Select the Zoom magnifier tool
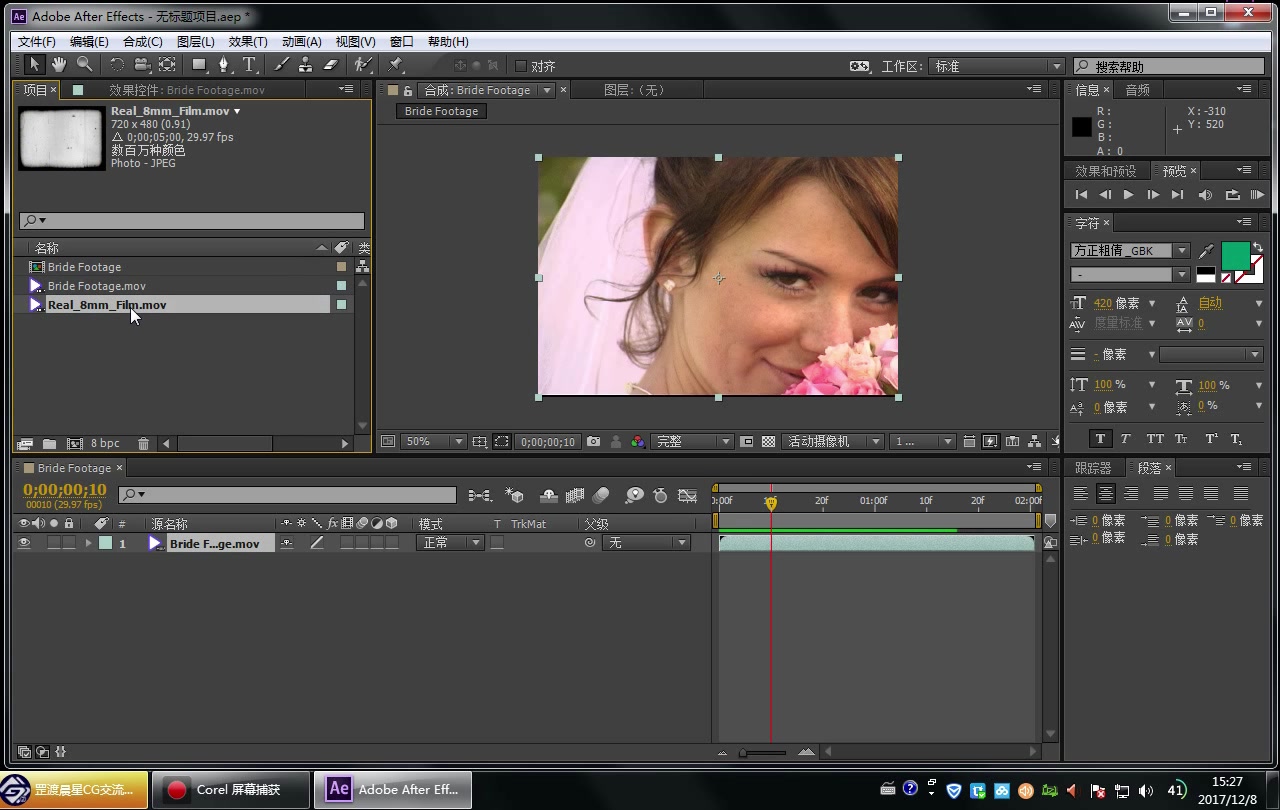 click(x=85, y=65)
